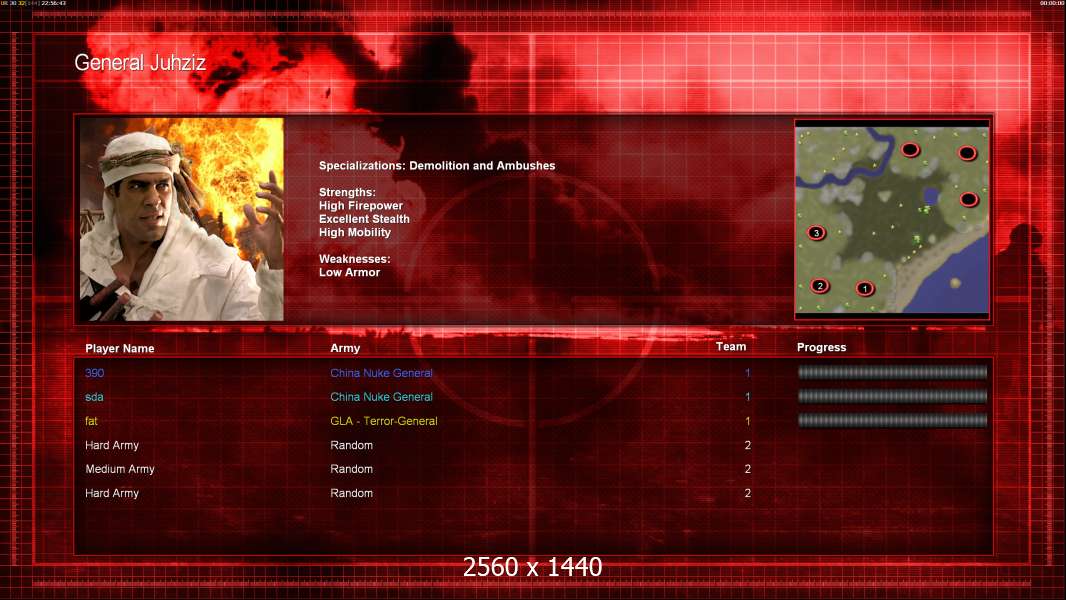This screenshot has width=1066, height=600.
Task: Click the Progress column header
Action: pyautogui.click(x=821, y=347)
